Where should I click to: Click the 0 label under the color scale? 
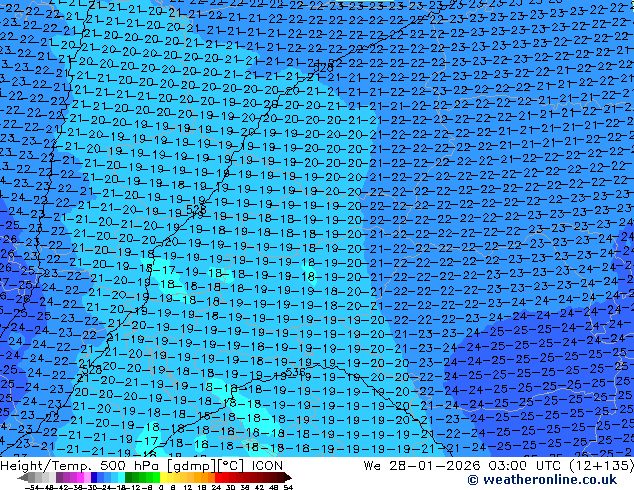tap(161, 487)
